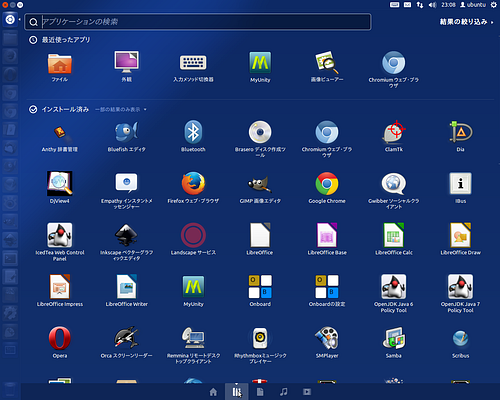
Task: Launch DjView4
Action: pos(60,183)
